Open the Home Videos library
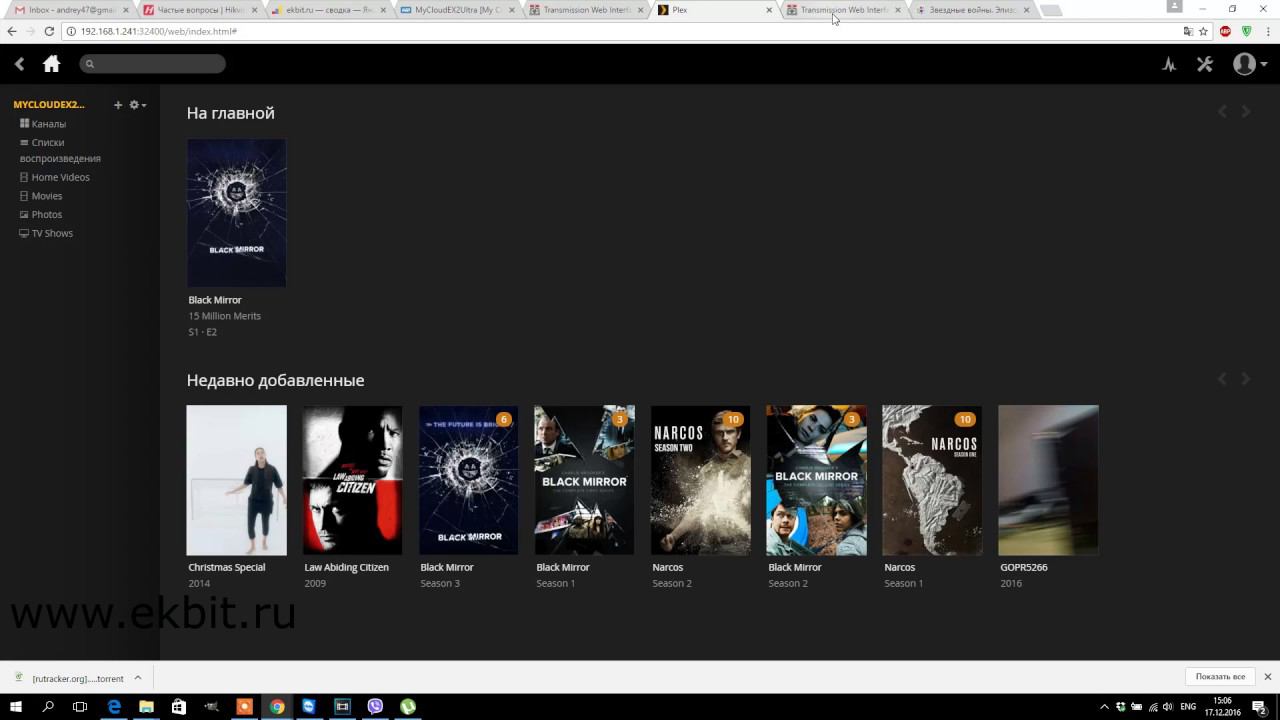This screenshot has height=720, width=1280. click(55, 177)
